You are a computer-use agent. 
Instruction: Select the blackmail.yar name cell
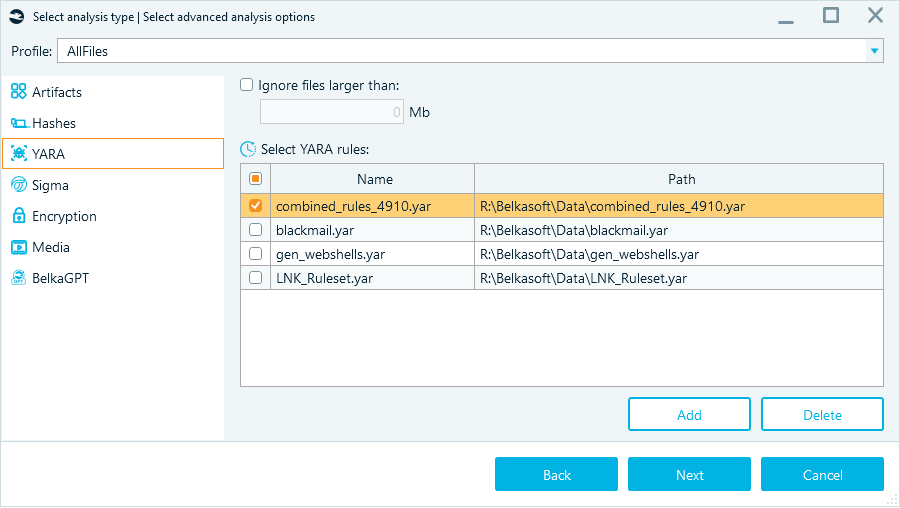(x=373, y=230)
